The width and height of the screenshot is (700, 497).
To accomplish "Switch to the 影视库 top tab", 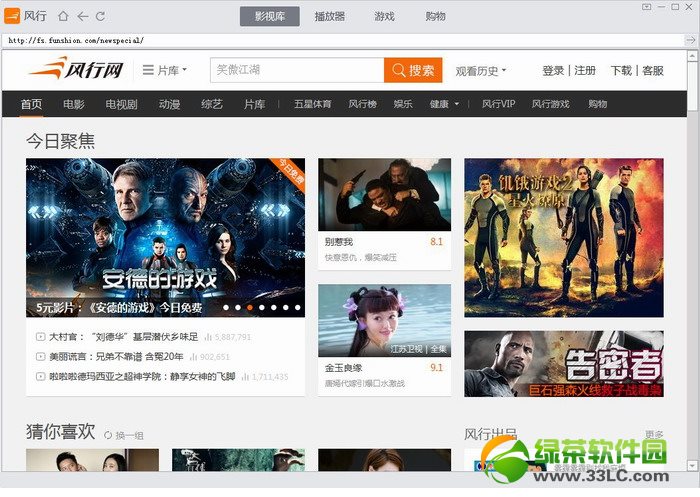I will (x=270, y=17).
